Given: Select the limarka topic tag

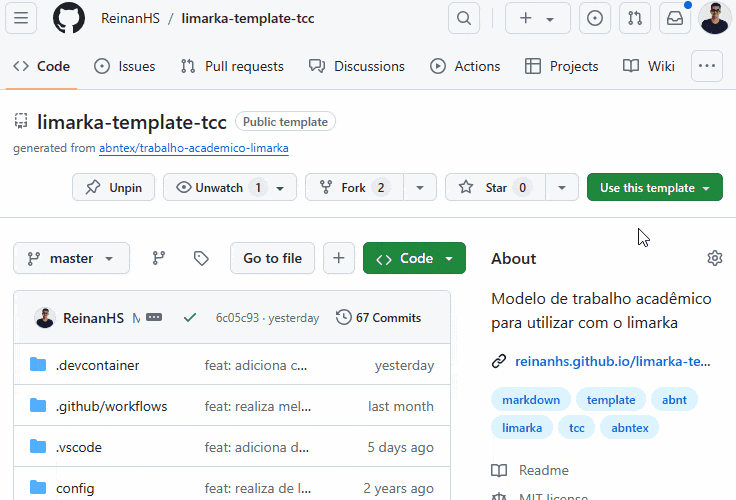Looking at the screenshot, I should click(x=522, y=428).
